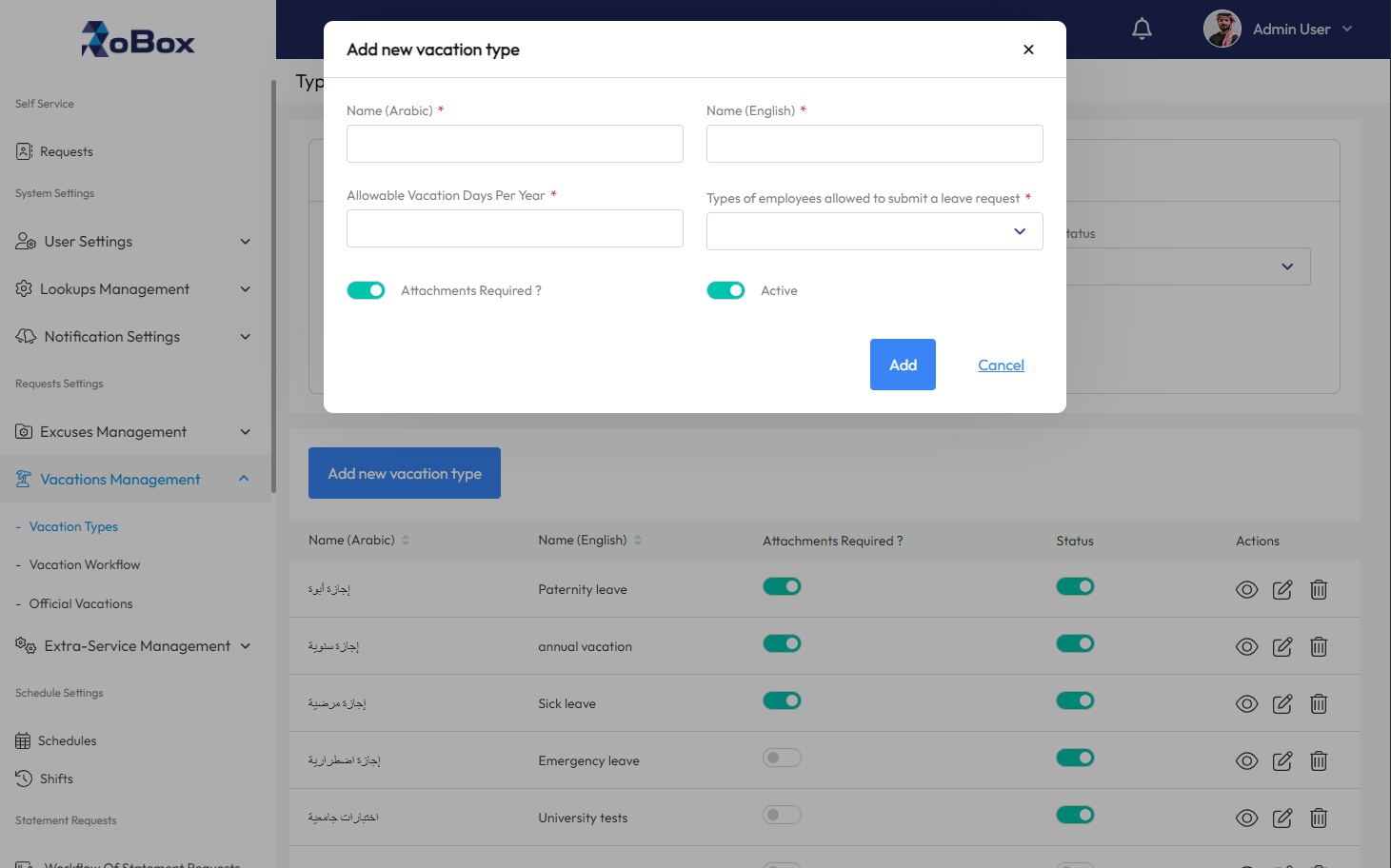Delete the Sick leave row

pyautogui.click(x=1319, y=703)
